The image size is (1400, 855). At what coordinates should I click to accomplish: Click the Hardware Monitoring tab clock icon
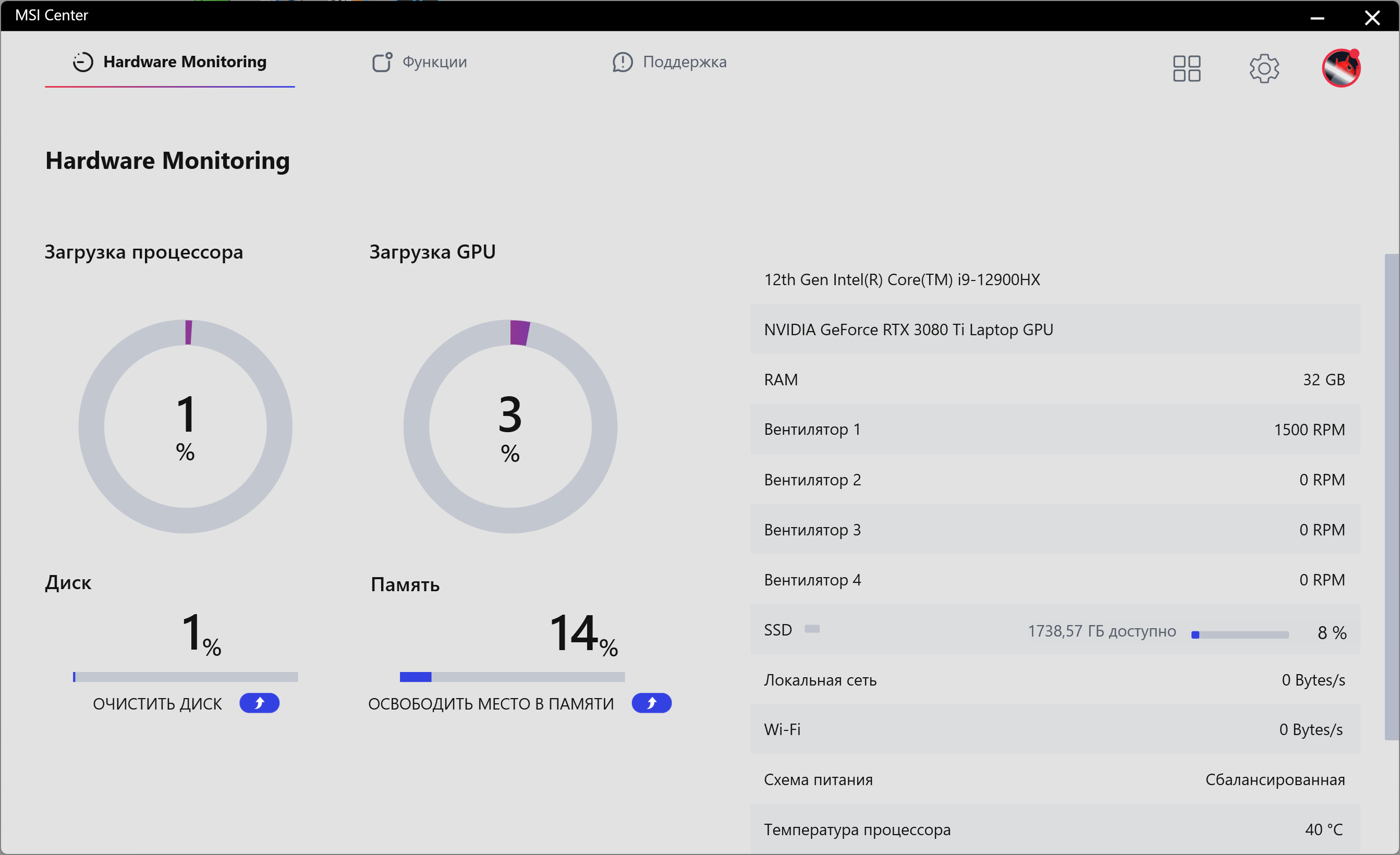[x=83, y=62]
